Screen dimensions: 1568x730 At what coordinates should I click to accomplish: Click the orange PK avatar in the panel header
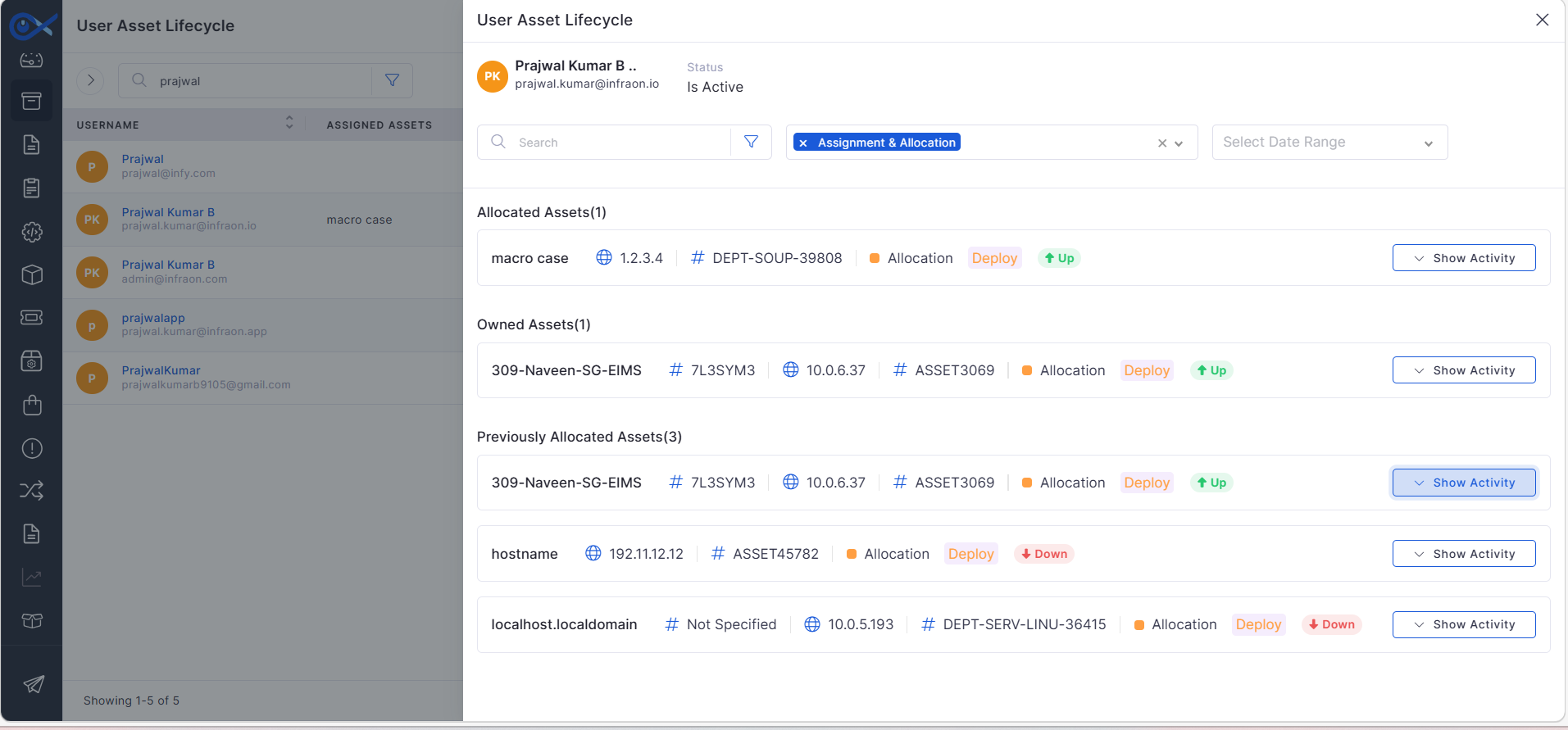(x=493, y=76)
